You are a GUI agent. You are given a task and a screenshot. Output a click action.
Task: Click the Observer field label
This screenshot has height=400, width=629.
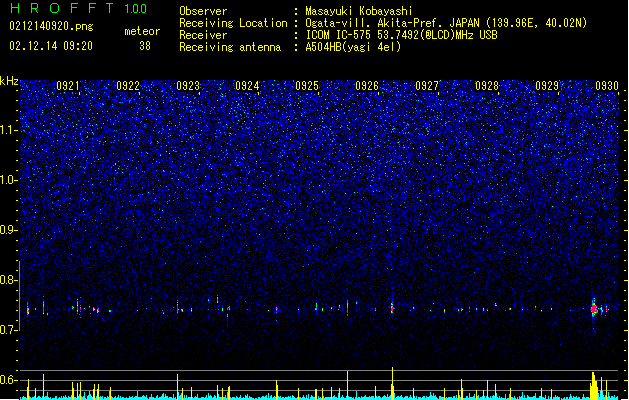pyautogui.click(x=203, y=11)
